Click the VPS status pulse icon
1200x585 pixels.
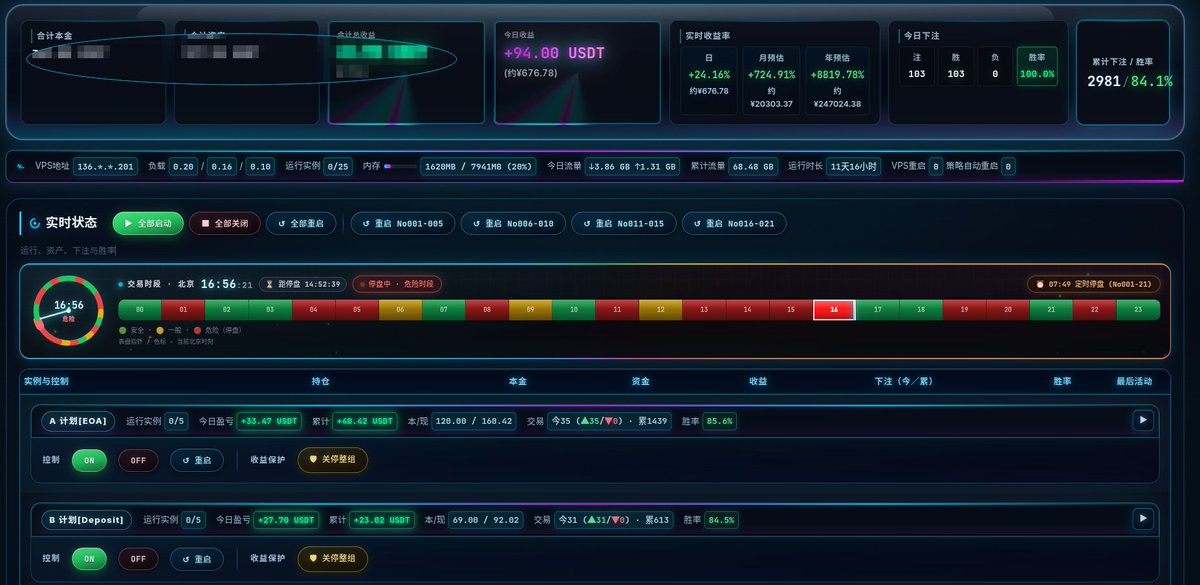point(21,166)
